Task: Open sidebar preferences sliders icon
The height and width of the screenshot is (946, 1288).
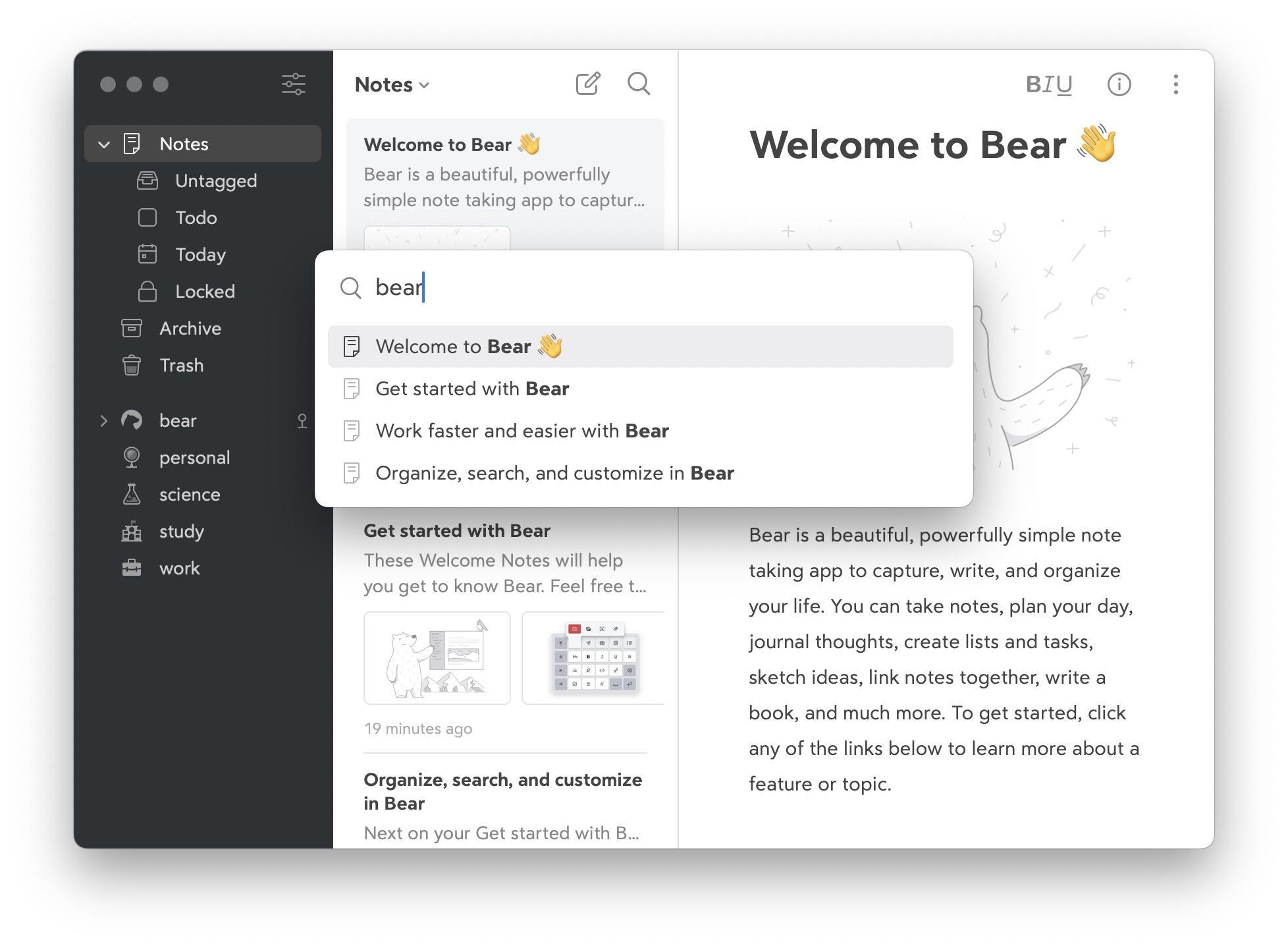Action: (293, 84)
